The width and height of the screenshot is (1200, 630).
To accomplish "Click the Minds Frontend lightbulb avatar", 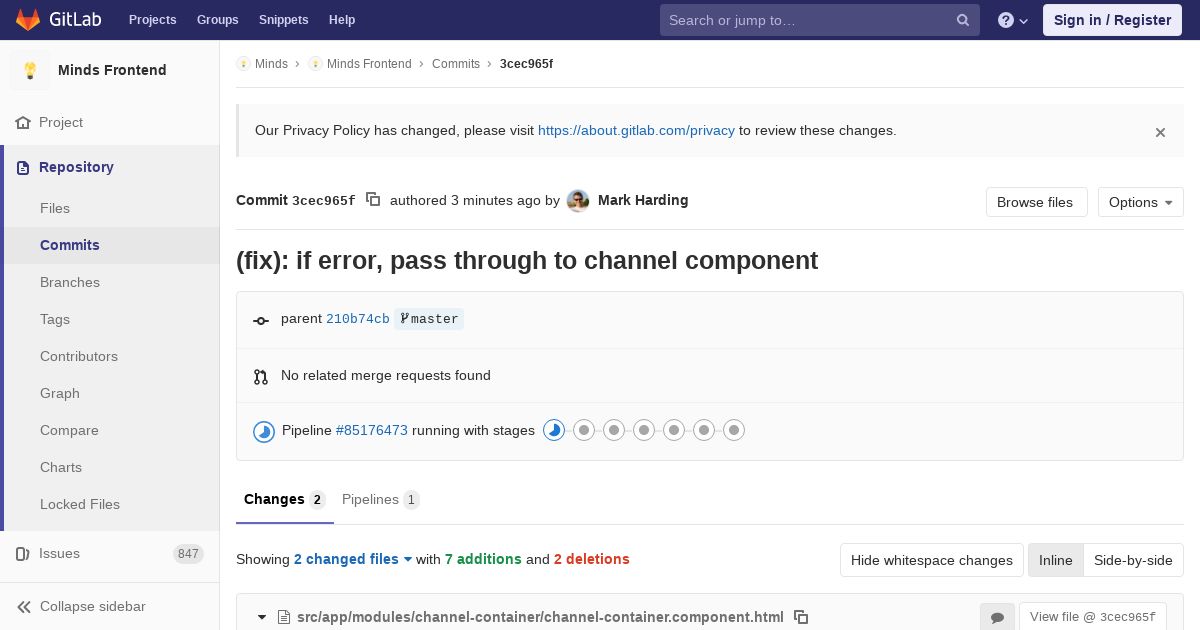I will tap(30, 70).
